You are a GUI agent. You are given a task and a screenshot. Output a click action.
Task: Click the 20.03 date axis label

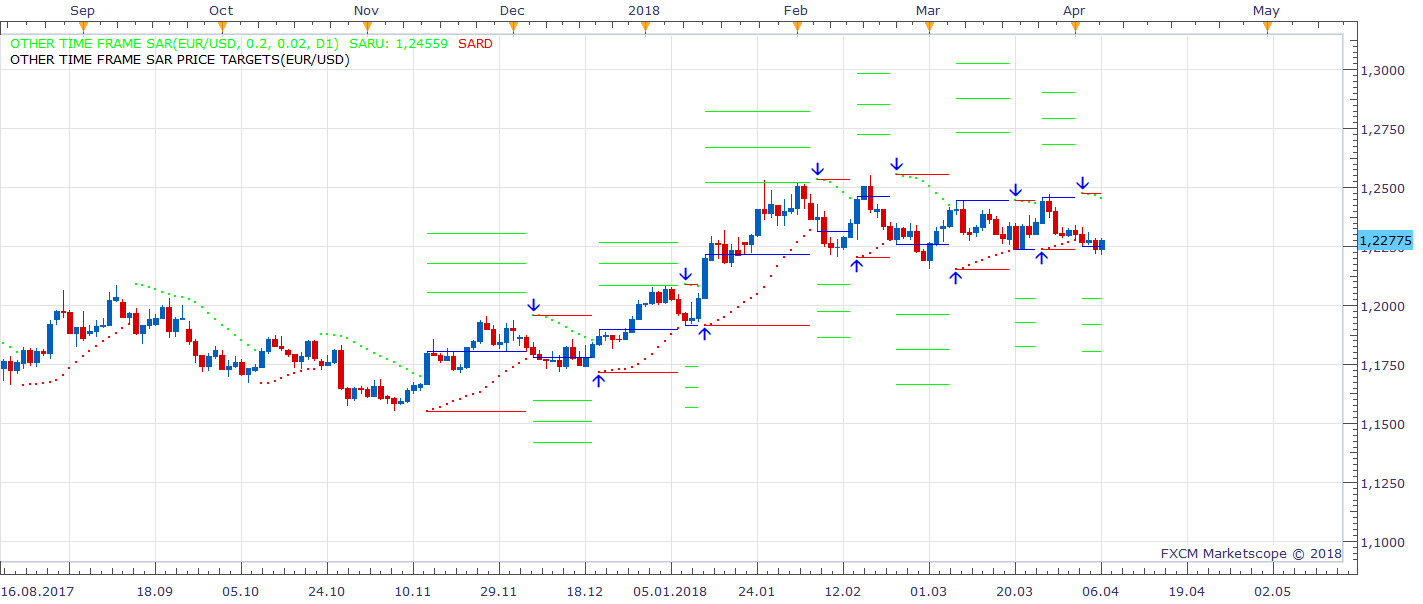(x=1015, y=591)
